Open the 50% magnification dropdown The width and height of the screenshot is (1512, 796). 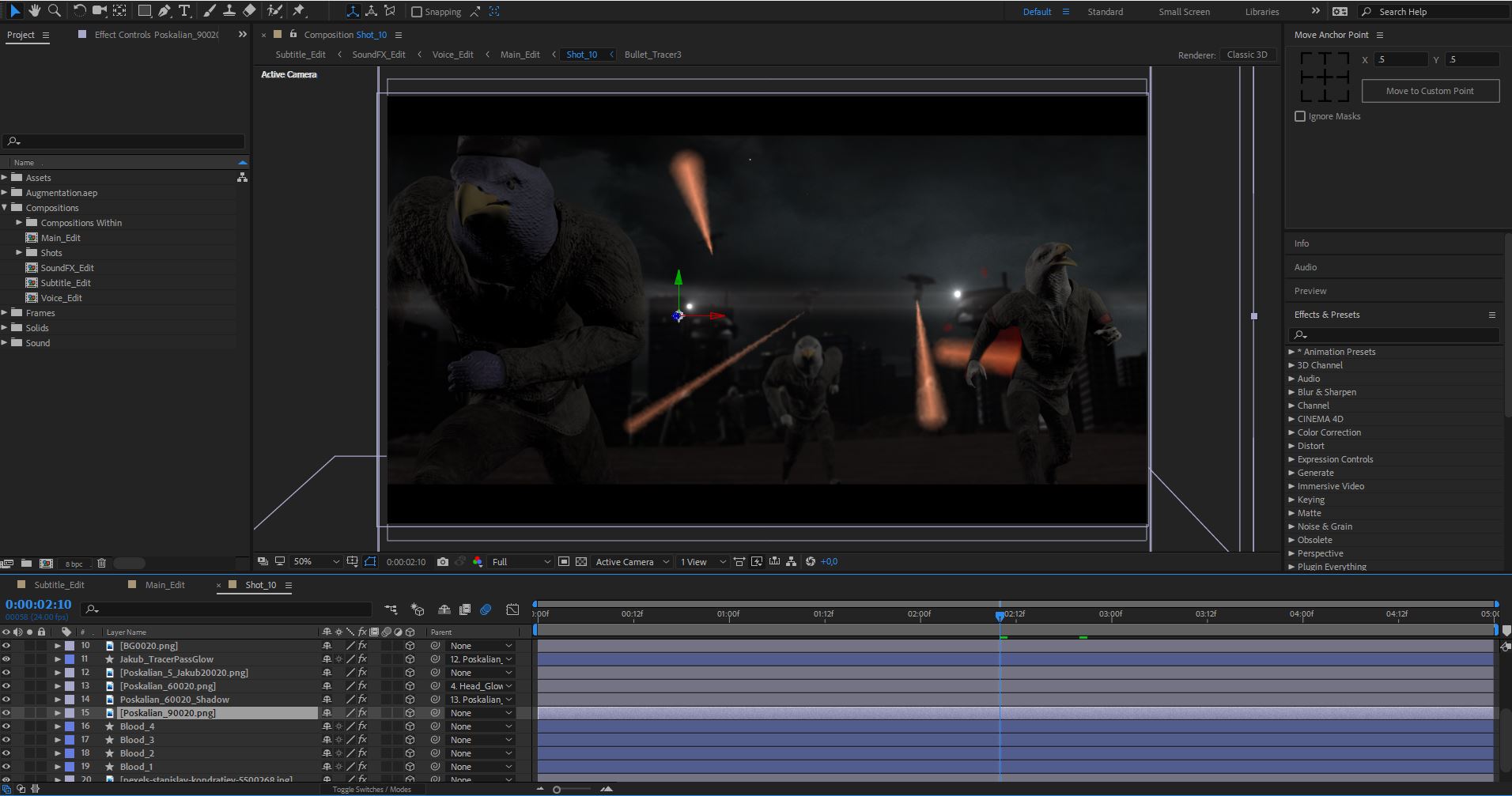click(316, 562)
